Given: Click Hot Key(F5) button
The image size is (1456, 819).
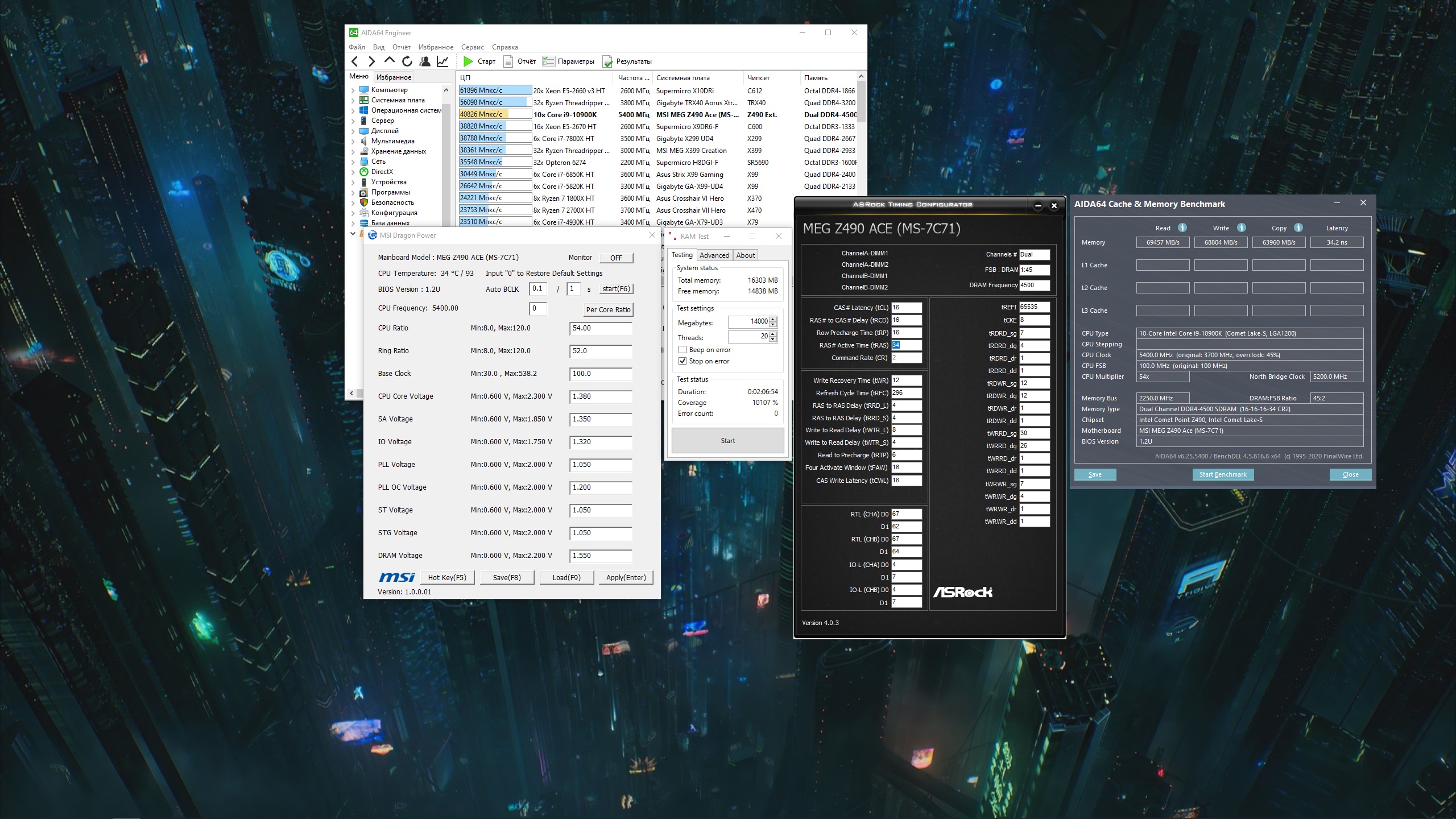Looking at the screenshot, I should [447, 577].
